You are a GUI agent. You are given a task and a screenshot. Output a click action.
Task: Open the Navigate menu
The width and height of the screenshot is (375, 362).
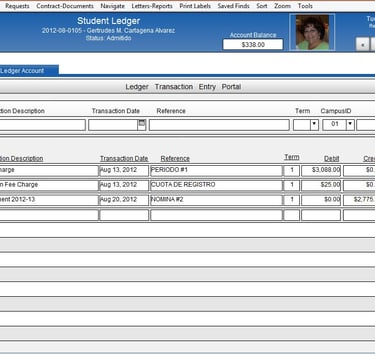pyautogui.click(x=112, y=6)
